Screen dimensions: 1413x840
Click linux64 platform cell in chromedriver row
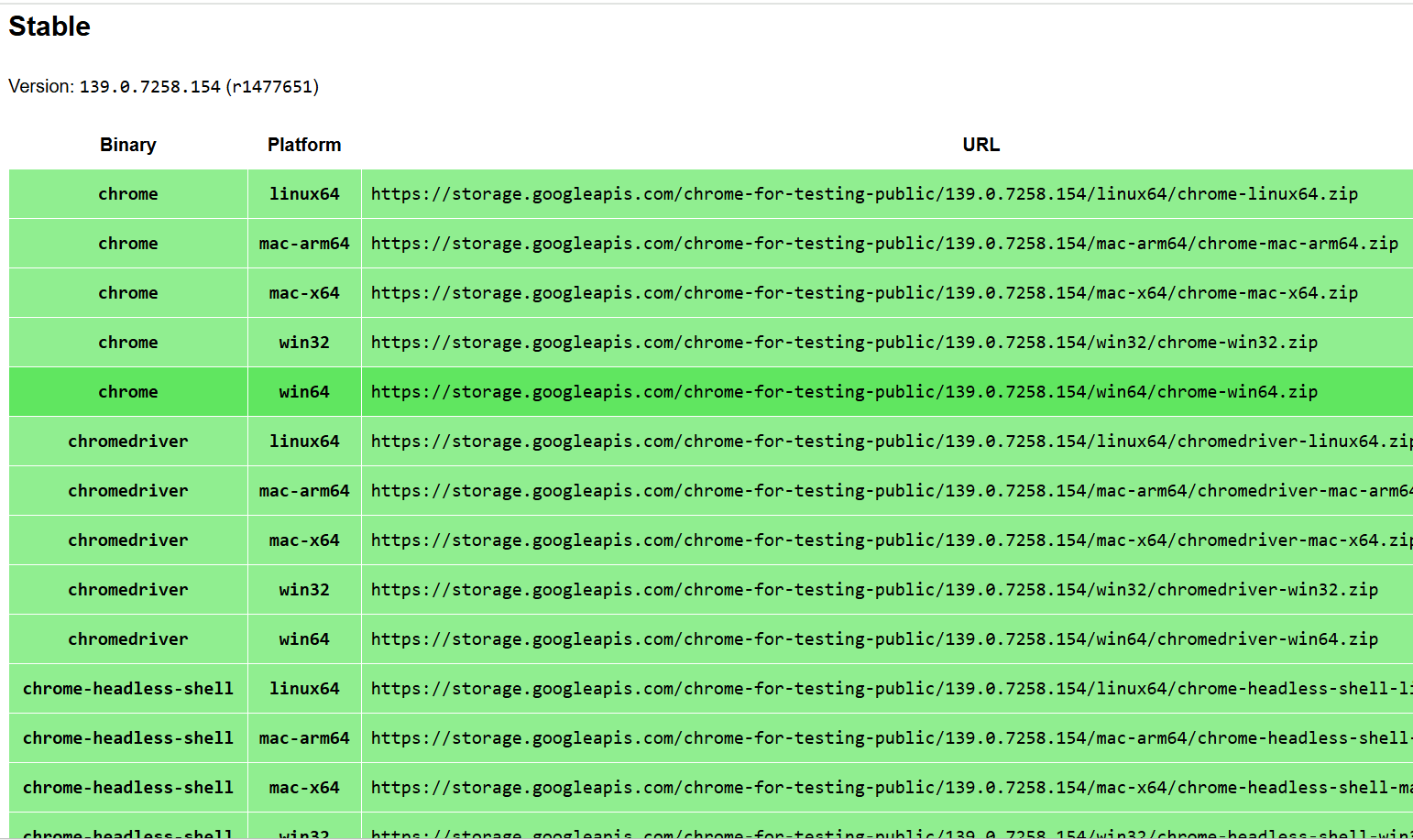(304, 442)
